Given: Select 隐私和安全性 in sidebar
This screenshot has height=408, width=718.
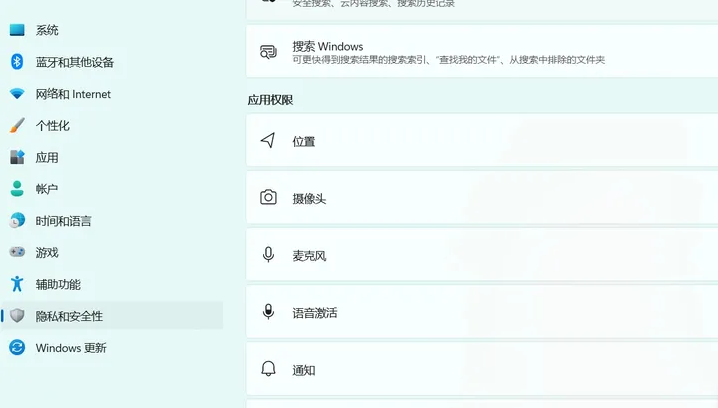Looking at the screenshot, I should [112, 316].
